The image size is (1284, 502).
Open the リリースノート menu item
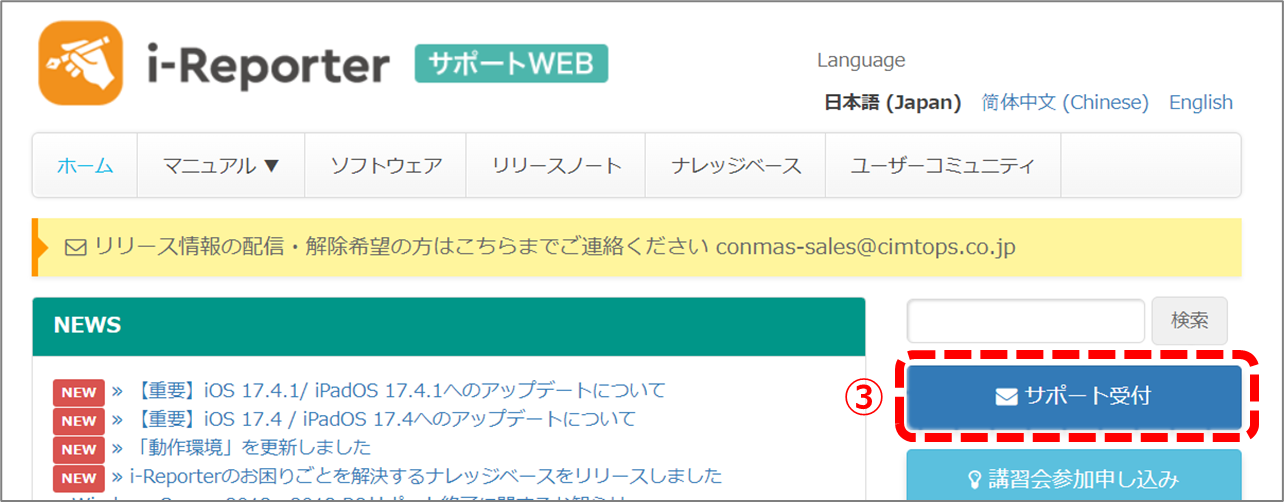(557, 166)
